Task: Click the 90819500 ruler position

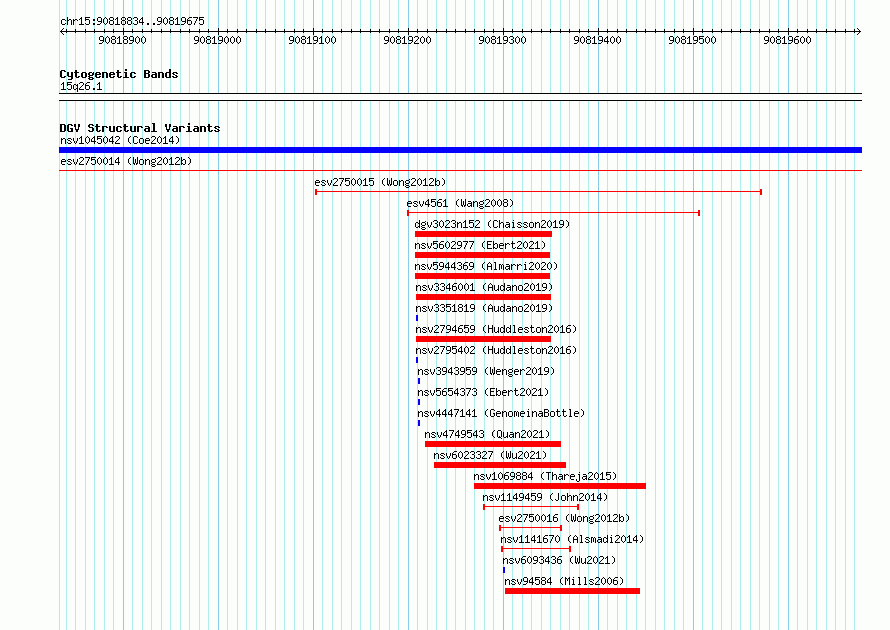Action: (692, 40)
